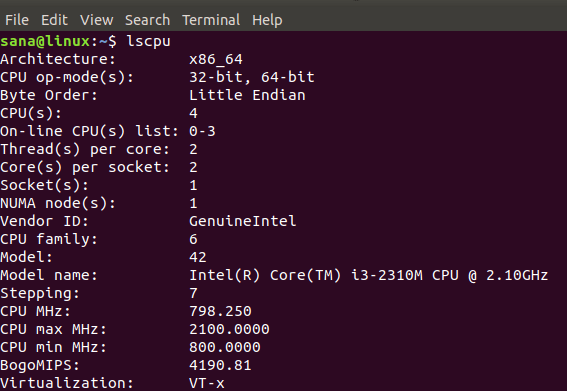Click the VT-x virtualization value
The image size is (567, 391).
click(207, 383)
